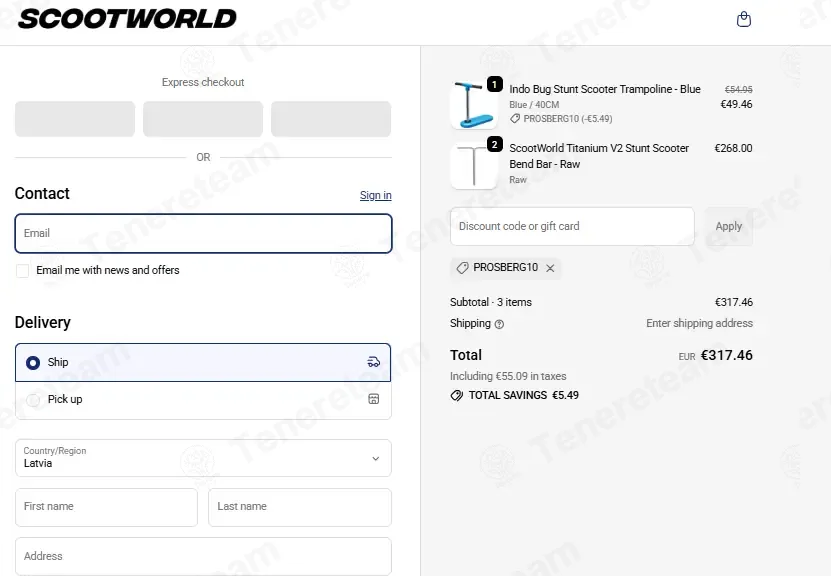Click the total amount €317.46
Image resolution: width=831 pixels, height=576 pixels.
click(x=727, y=355)
